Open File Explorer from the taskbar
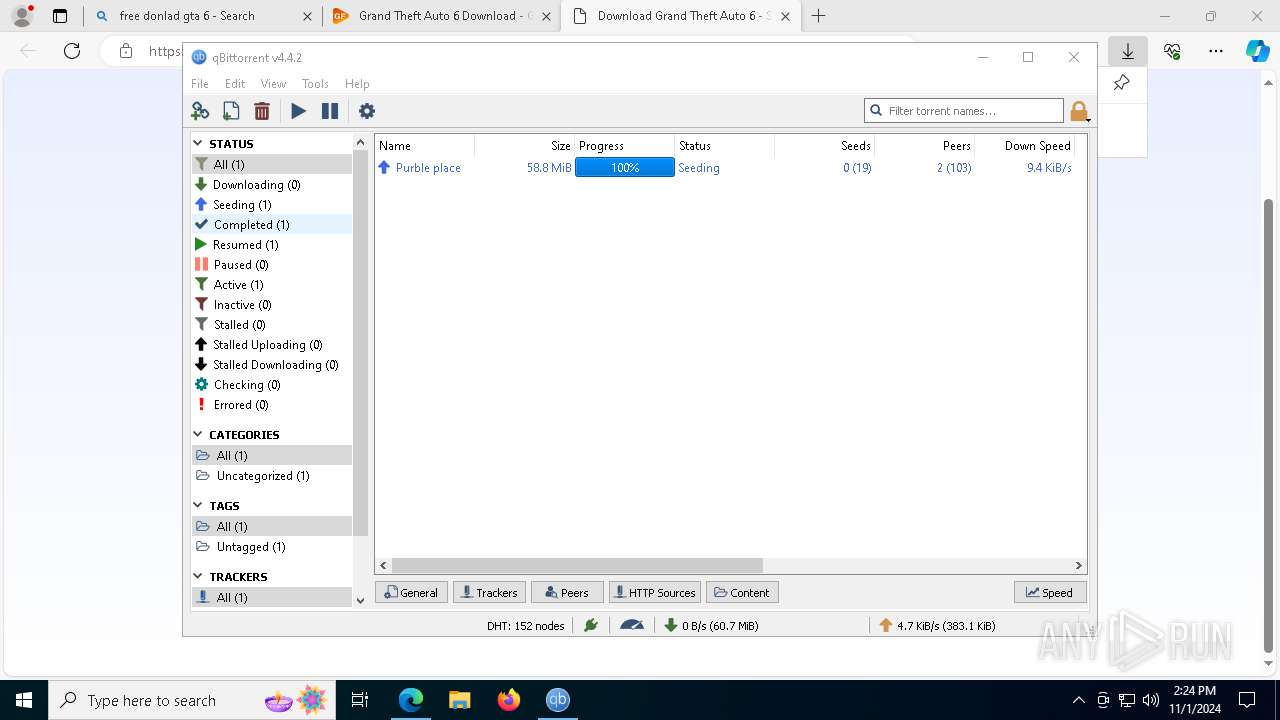 click(x=460, y=700)
